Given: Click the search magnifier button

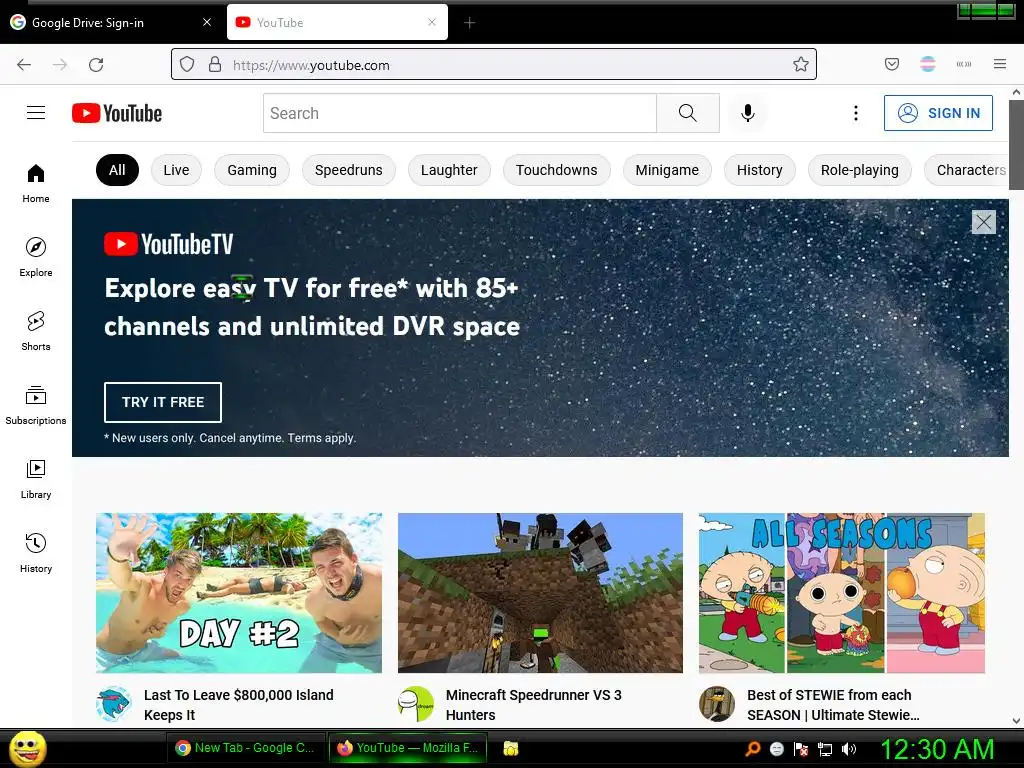Looking at the screenshot, I should 688,113.
